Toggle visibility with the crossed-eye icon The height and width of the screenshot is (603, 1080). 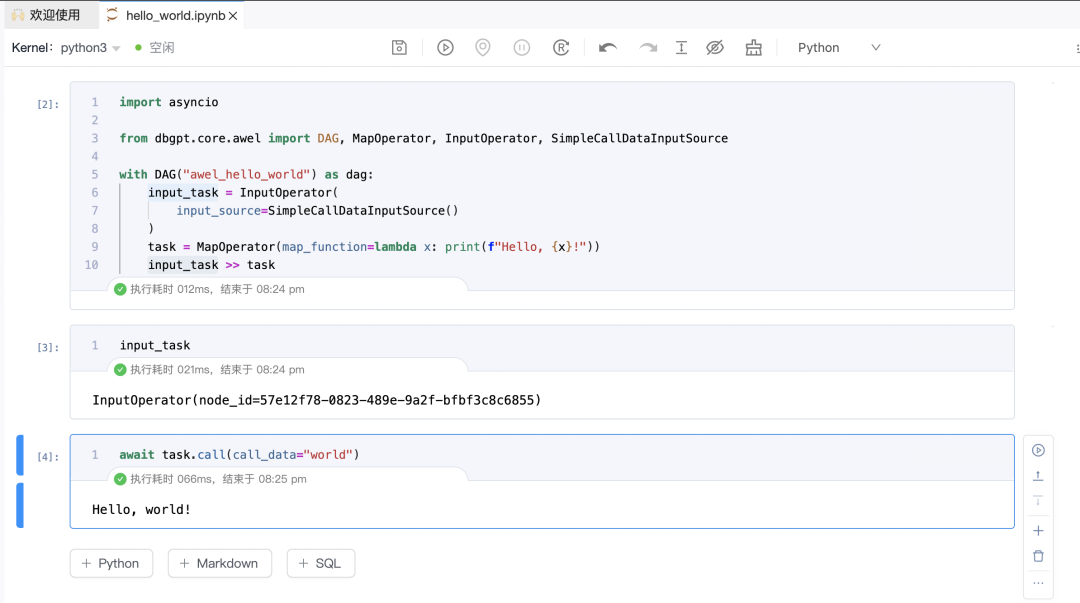(714, 48)
